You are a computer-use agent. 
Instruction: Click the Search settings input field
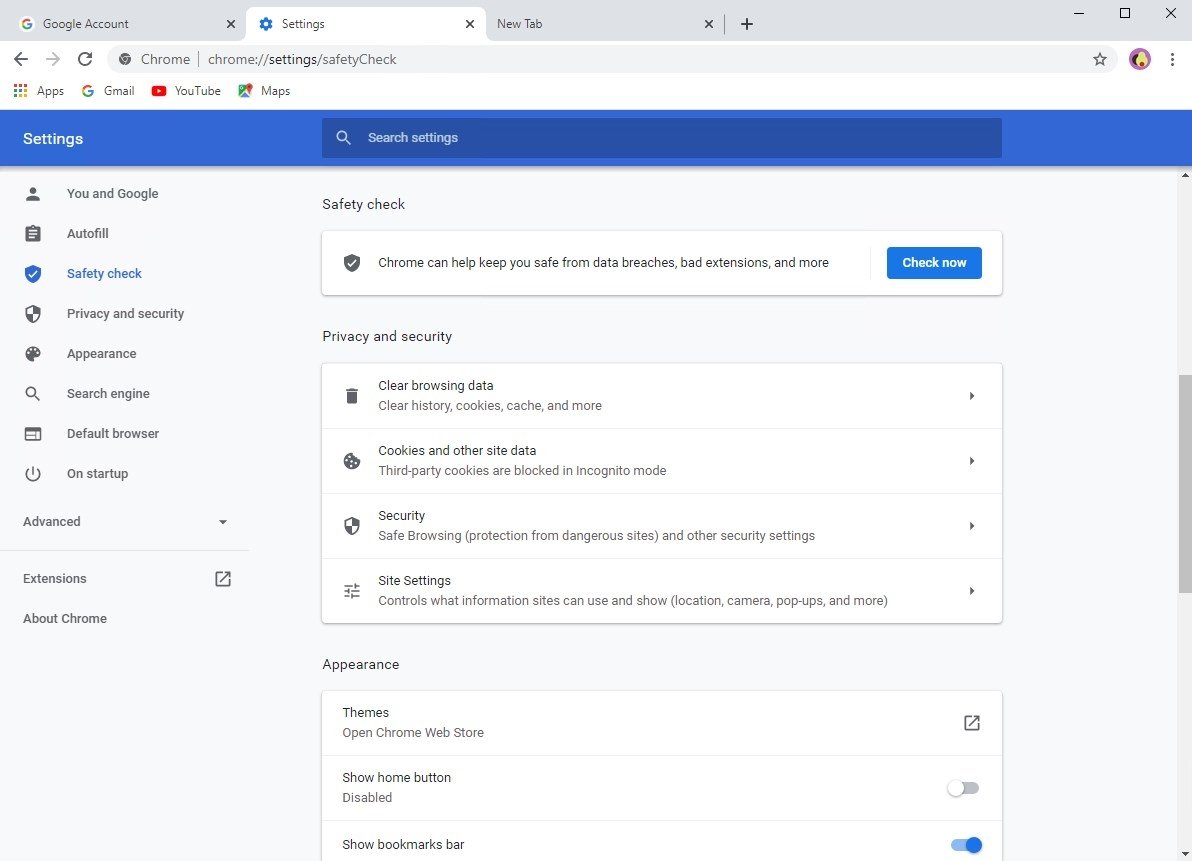[661, 138]
